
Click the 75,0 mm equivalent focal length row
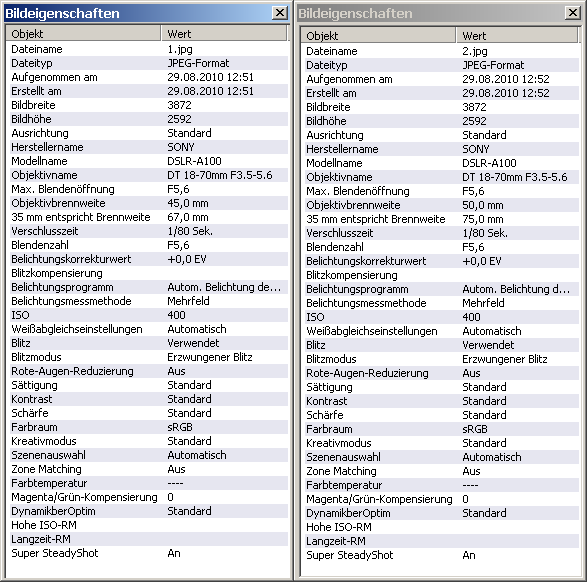pos(442,219)
